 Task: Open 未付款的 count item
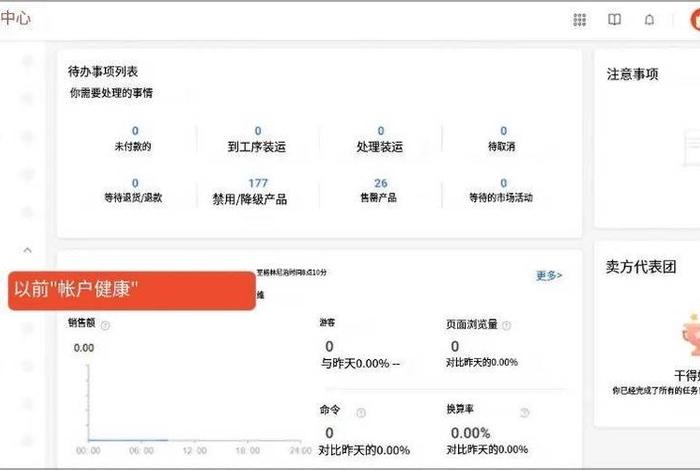pos(133,139)
